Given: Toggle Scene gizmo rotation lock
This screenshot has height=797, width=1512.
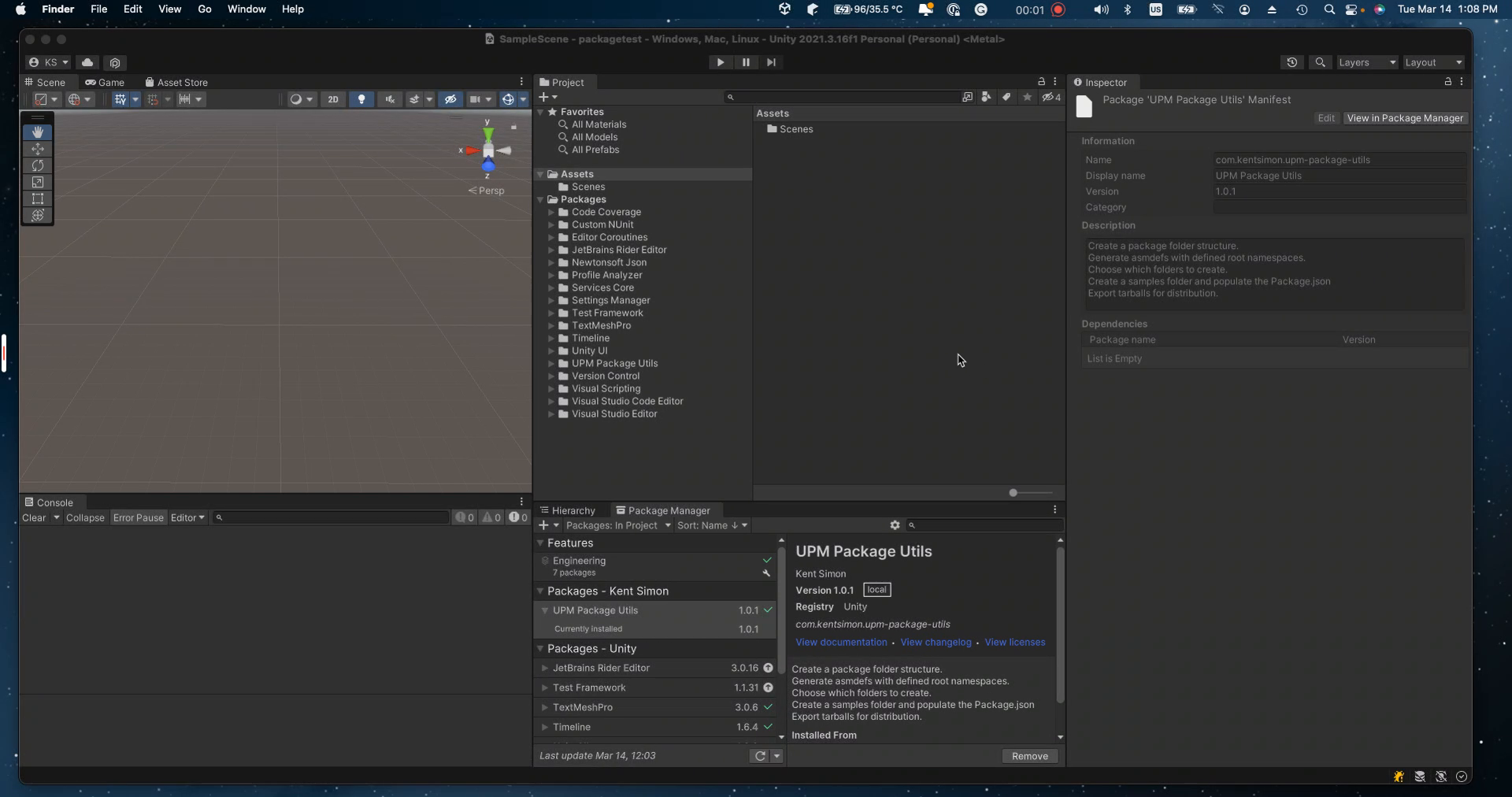Looking at the screenshot, I should tap(513, 126).
